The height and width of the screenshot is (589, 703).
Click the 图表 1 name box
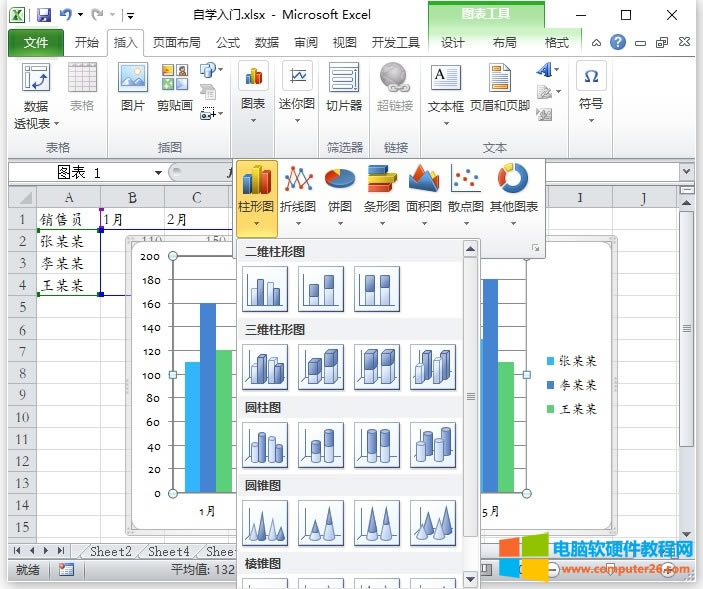coord(80,172)
